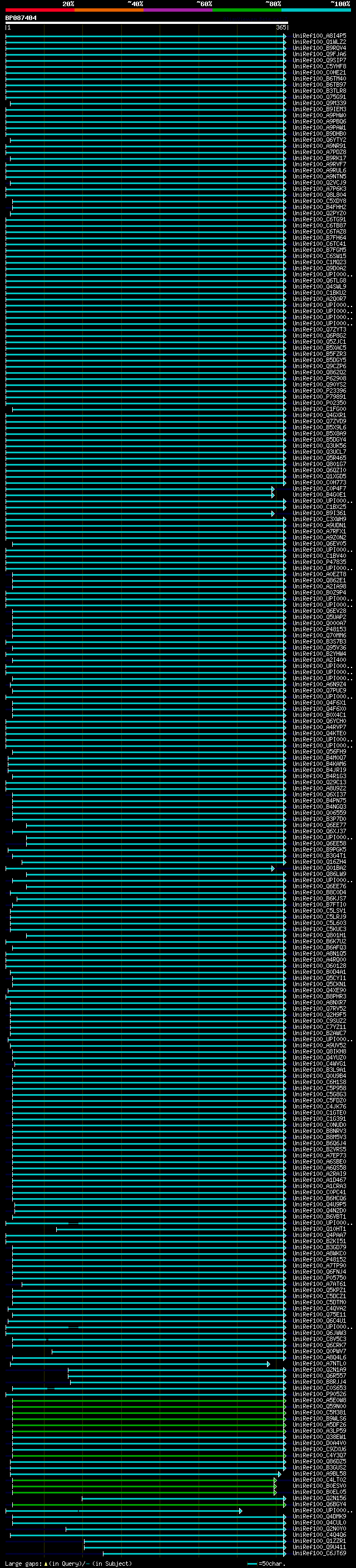
Task: Select the UniRef100_B4R1G3 label
Action: click(x=319, y=776)
